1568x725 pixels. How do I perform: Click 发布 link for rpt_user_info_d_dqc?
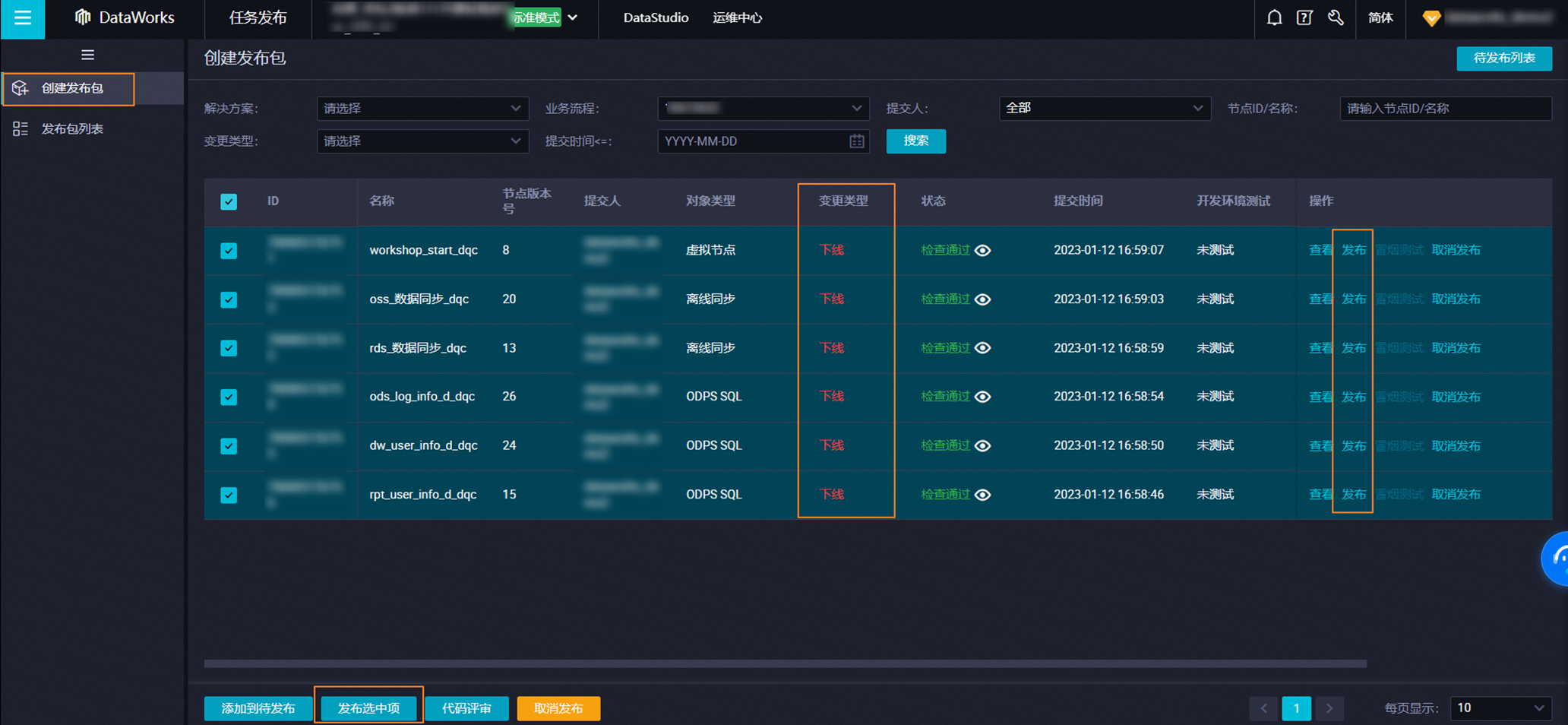[x=1354, y=495]
